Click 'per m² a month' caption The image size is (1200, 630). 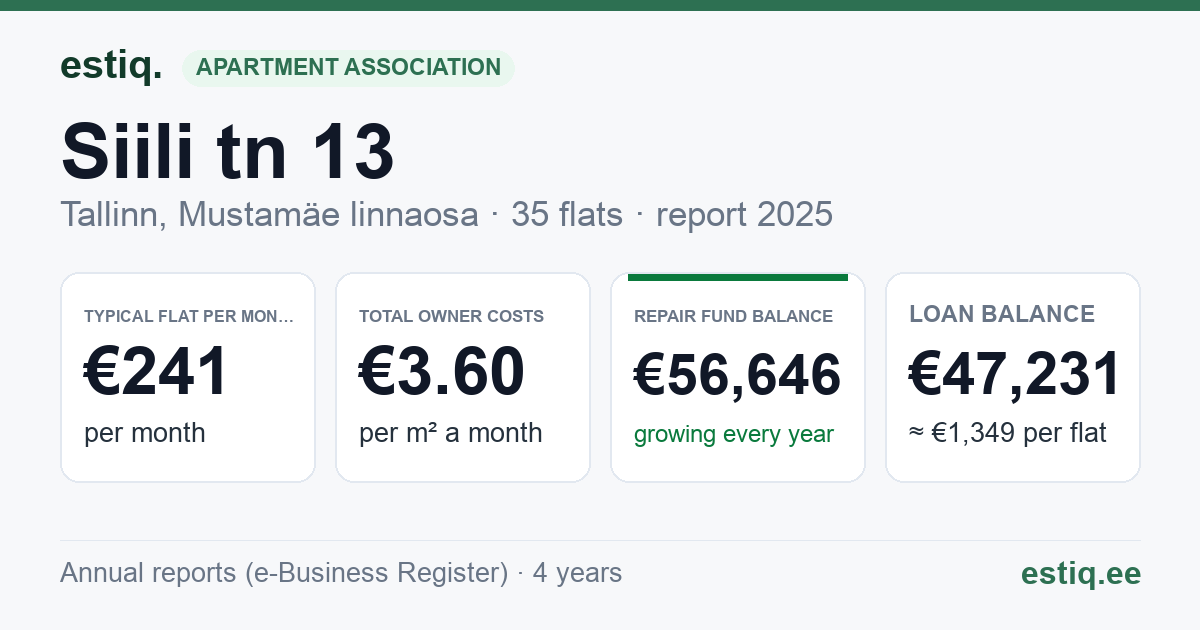451,433
